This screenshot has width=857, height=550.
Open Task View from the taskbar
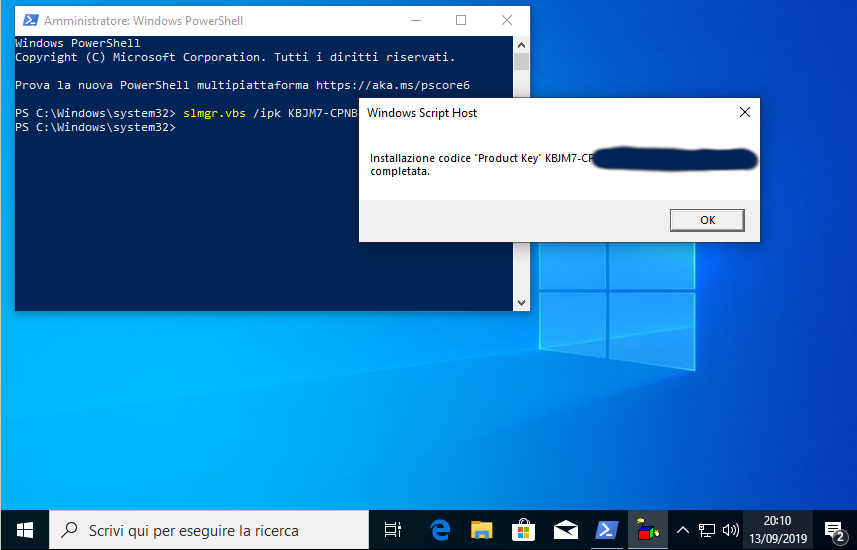click(392, 530)
